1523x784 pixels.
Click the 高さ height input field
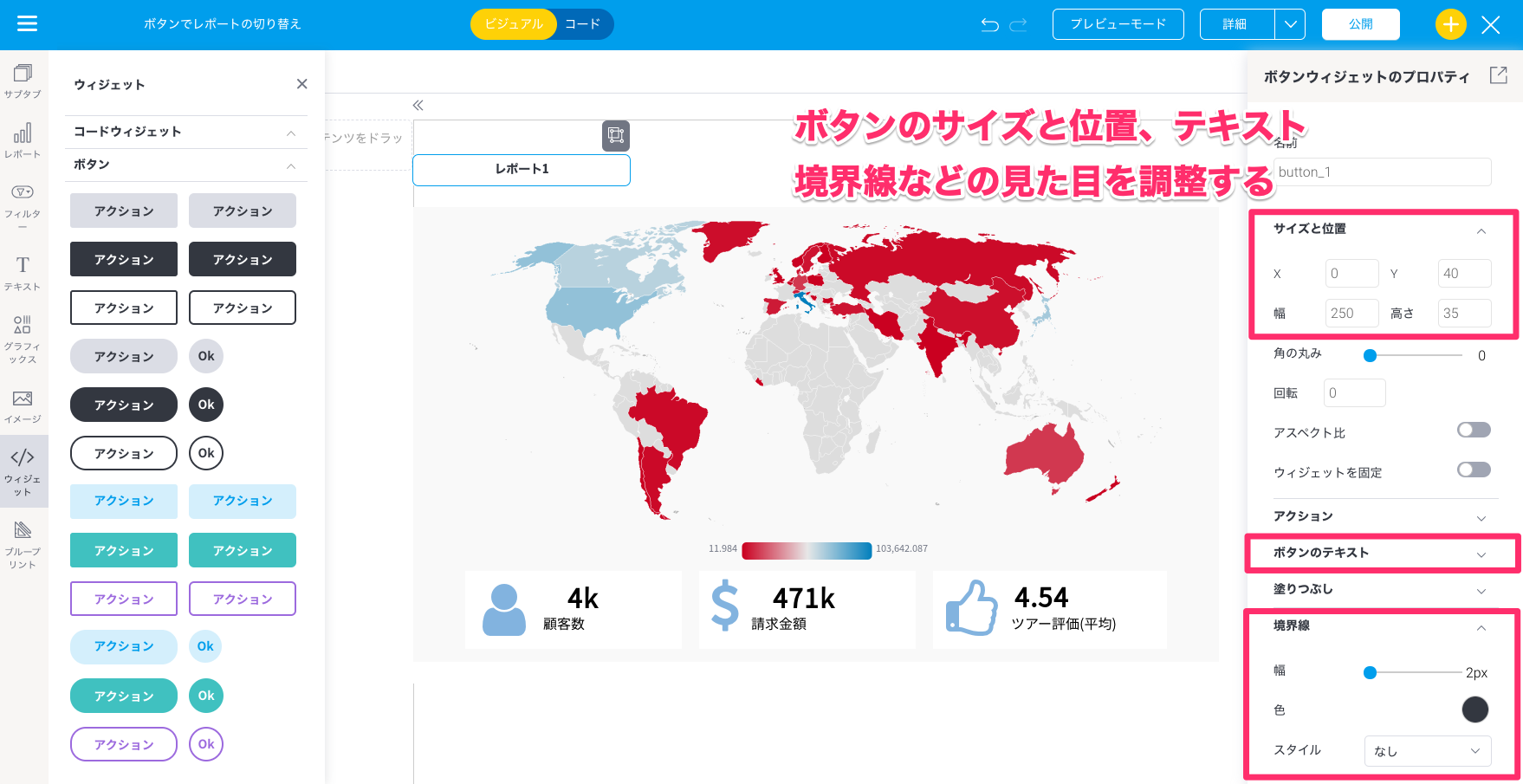click(1464, 314)
